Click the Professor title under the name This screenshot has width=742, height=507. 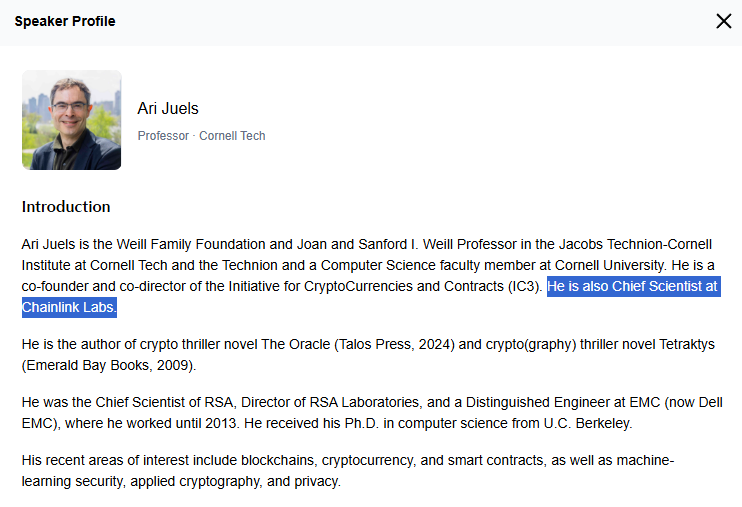pos(163,136)
